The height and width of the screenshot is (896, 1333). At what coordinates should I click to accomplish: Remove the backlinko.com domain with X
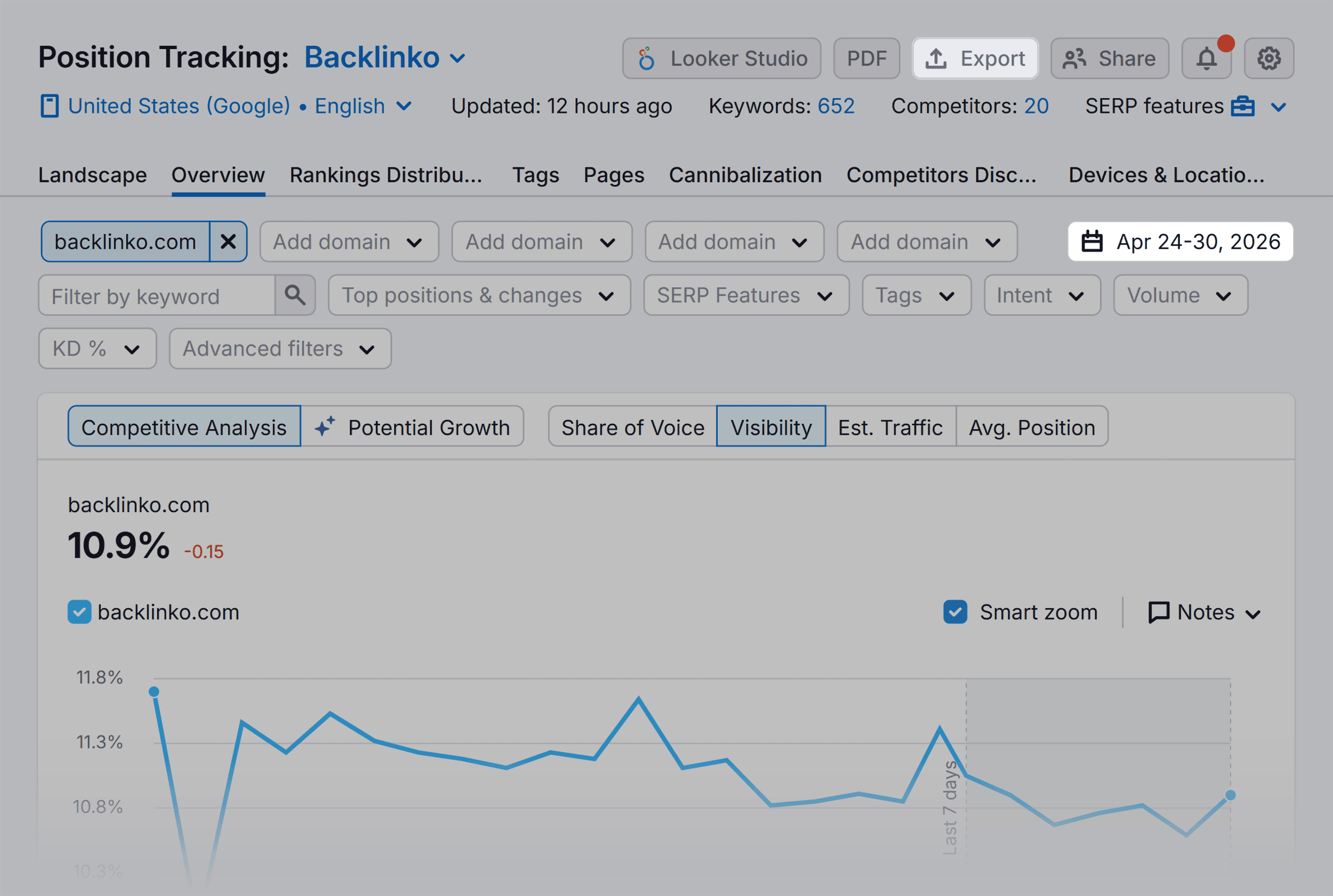click(228, 241)
